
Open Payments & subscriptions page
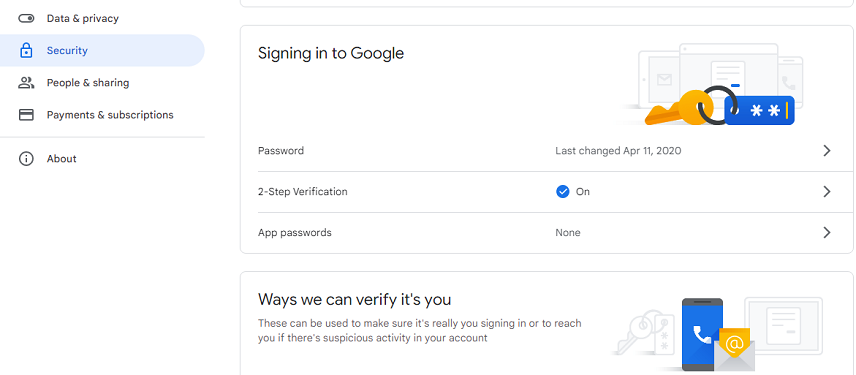tap(110, 115)
